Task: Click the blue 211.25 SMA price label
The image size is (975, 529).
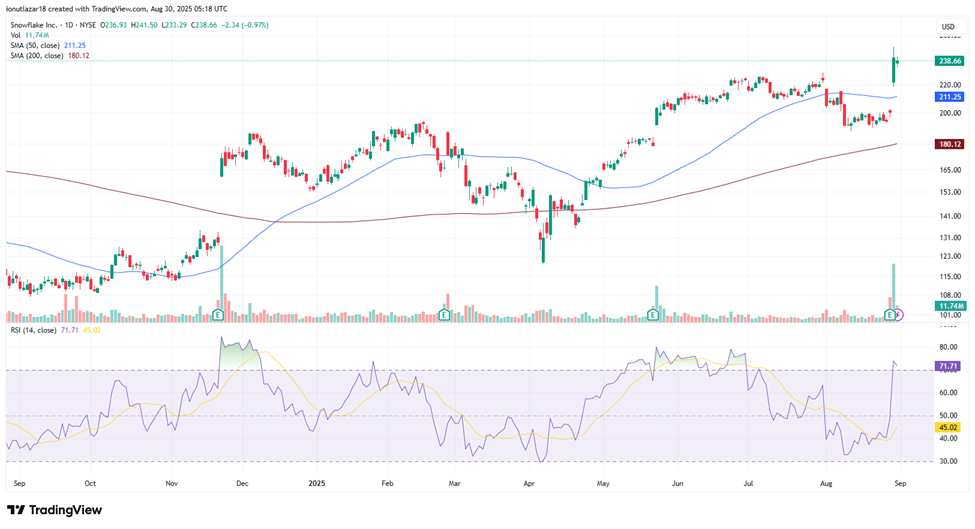Action: pyautogui.click(x=949, y=97)
